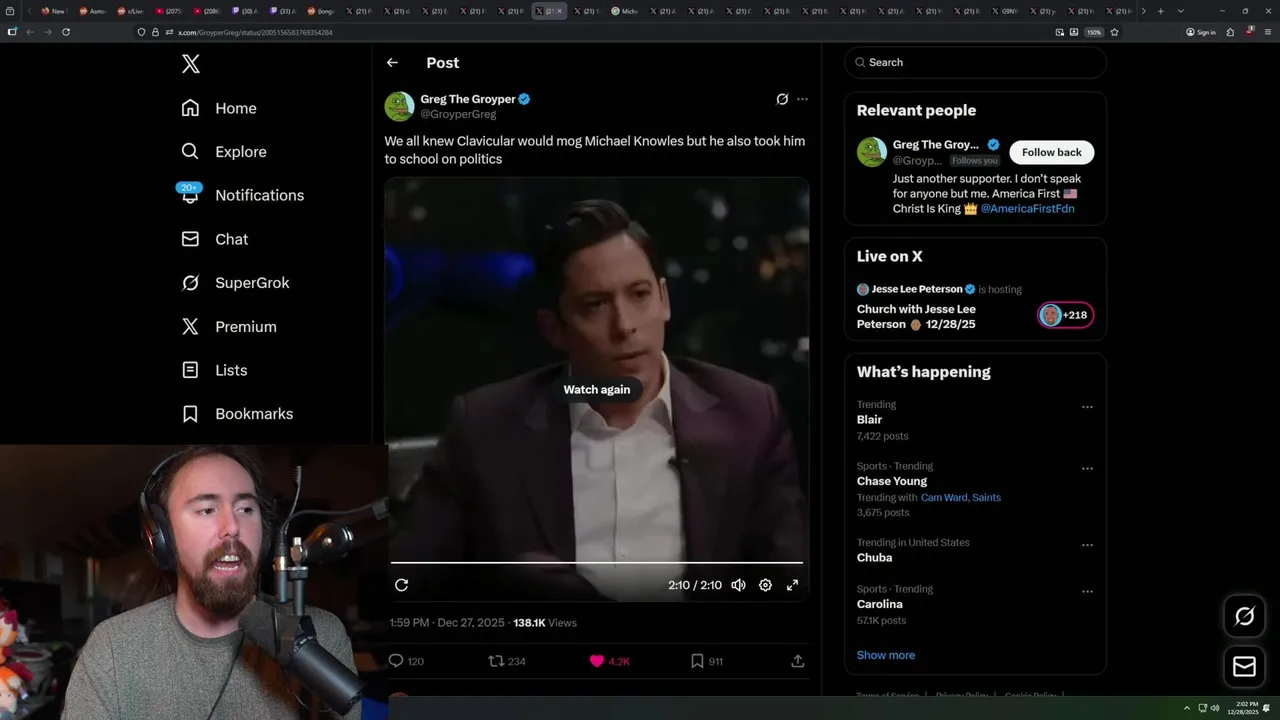This screenshot has width=1280, height=720.
Task: Click the Grok icon on the post
Action: coord(782,99)
